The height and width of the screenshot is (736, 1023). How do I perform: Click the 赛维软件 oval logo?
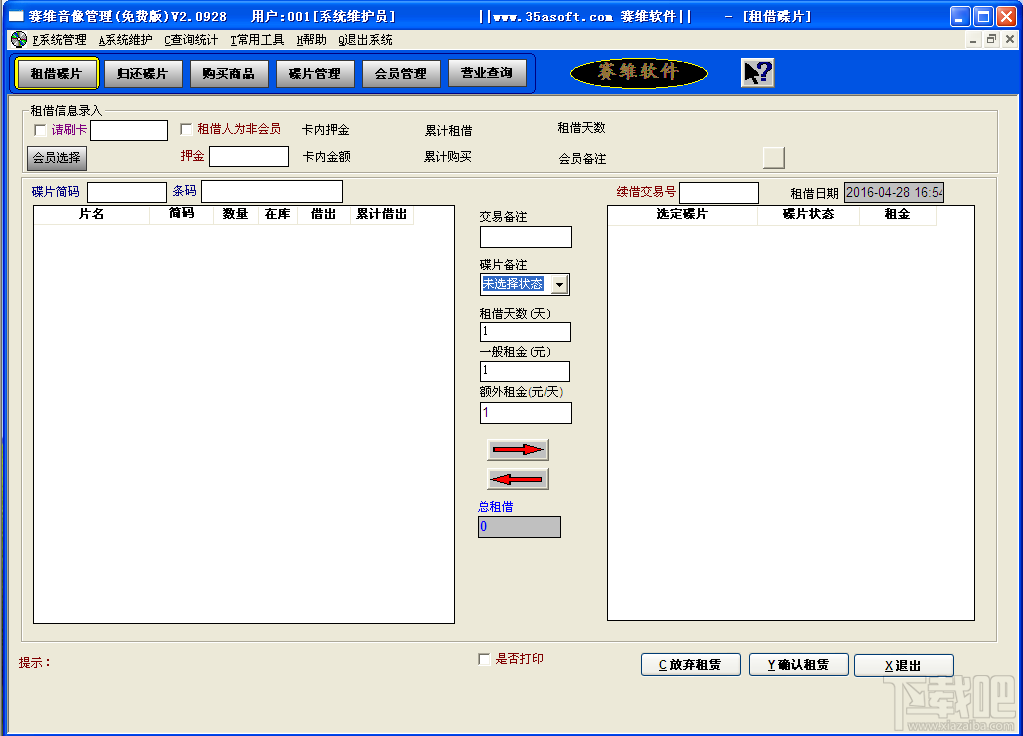(x=638, y=72)
